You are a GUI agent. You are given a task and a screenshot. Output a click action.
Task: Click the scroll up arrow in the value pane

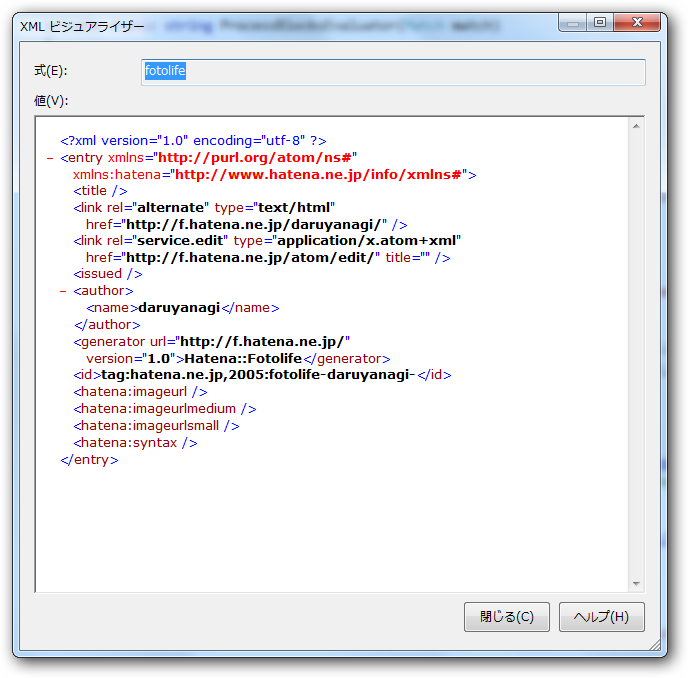(636, 126)
